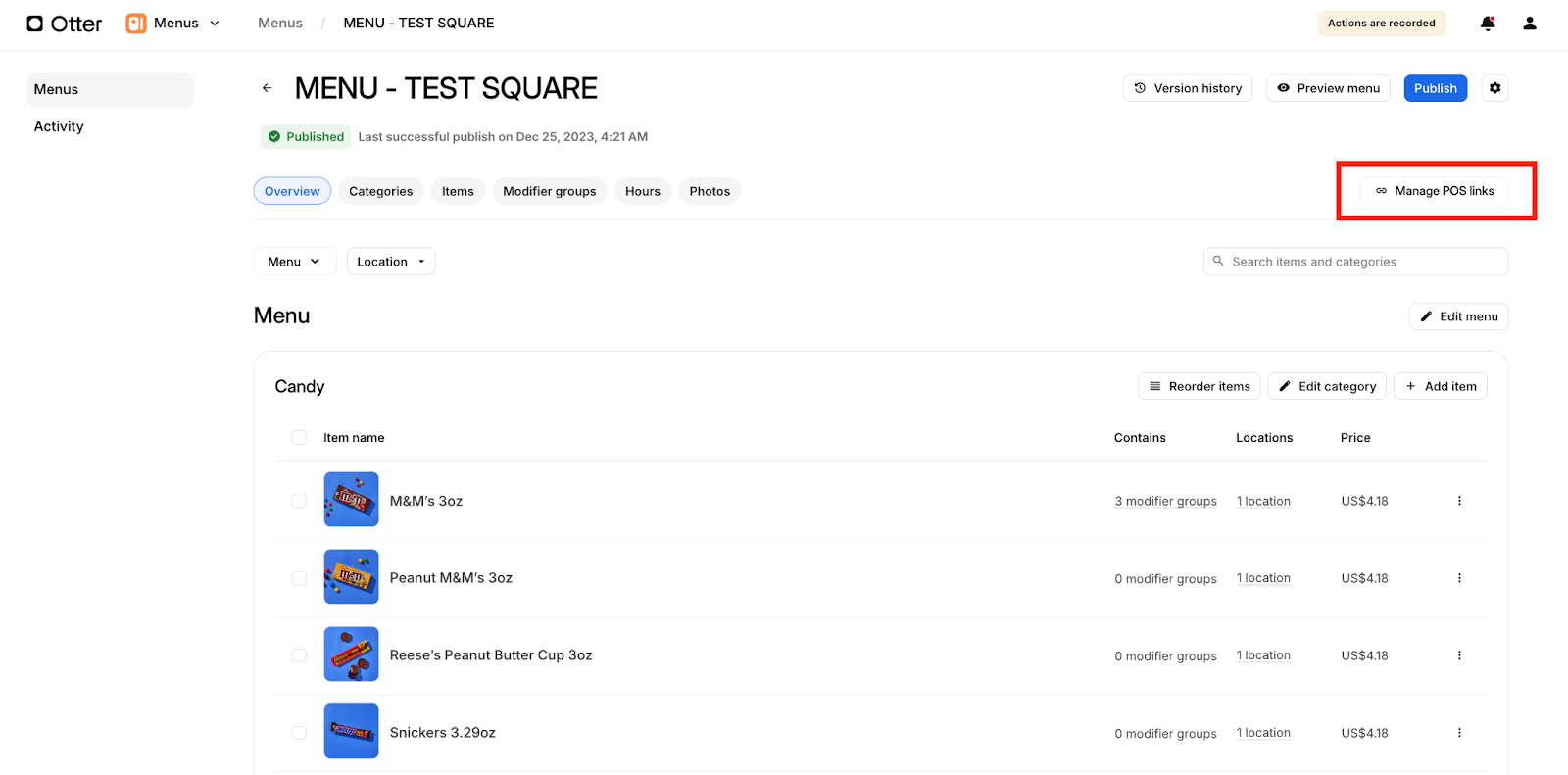Screen dimensions: 1568x775
Task: Open more options for Snickers 3.29oz
Action: pyautogui.click(x=1458, y=733)
